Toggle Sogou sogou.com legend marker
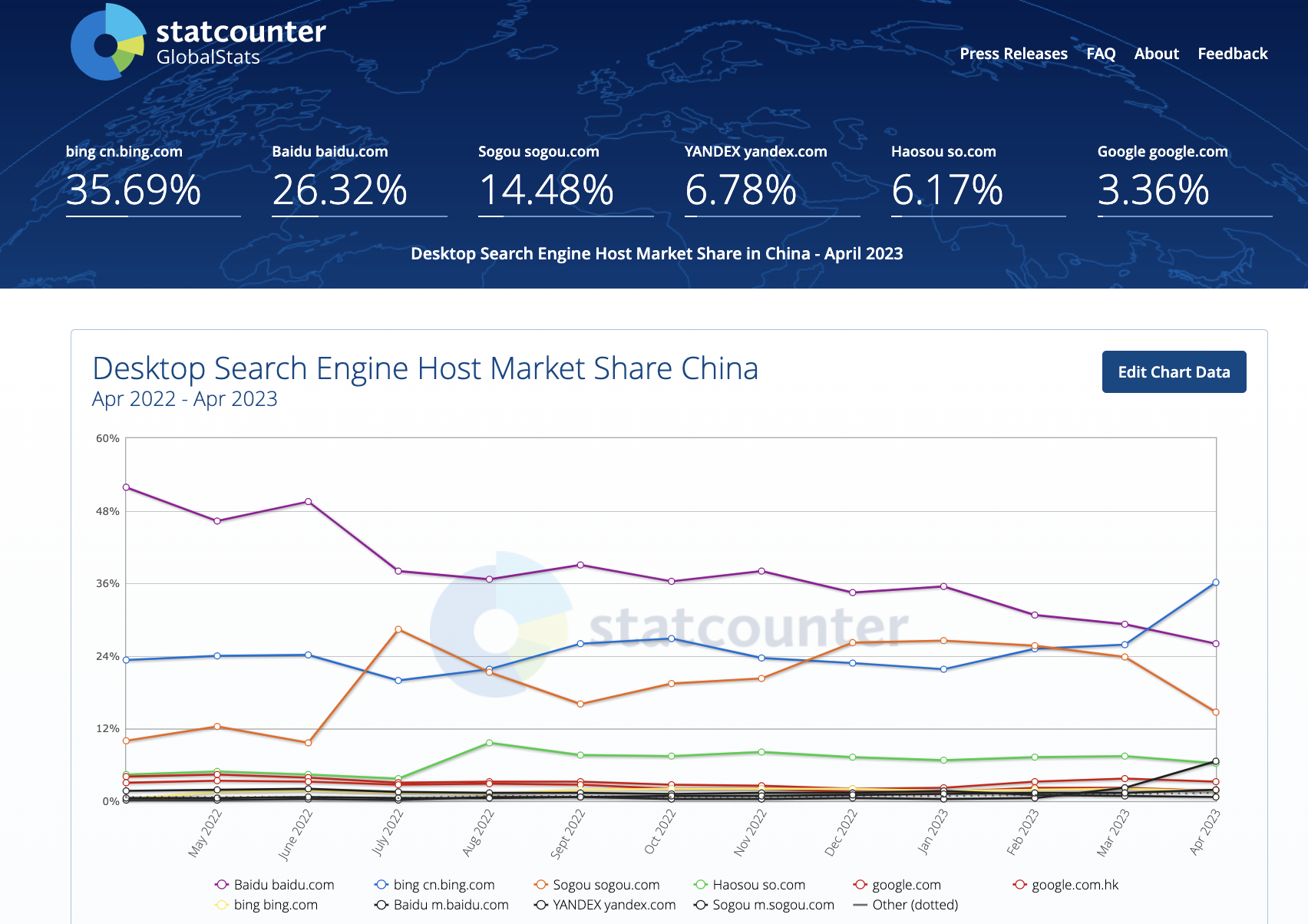This screenshot has height=924, width=1308. 541,885
